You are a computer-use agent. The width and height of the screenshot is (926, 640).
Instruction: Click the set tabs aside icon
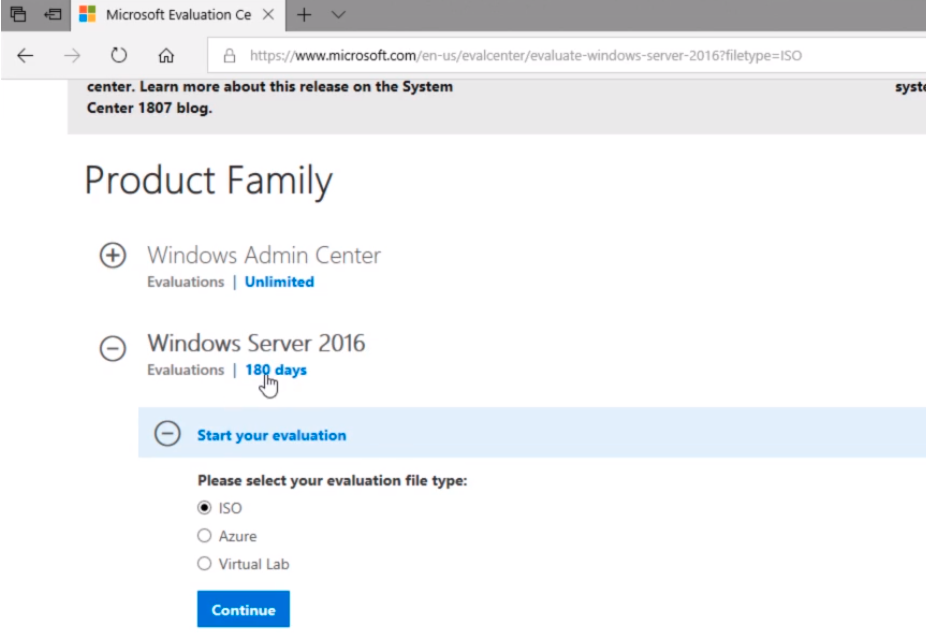(x=53, y=14)
